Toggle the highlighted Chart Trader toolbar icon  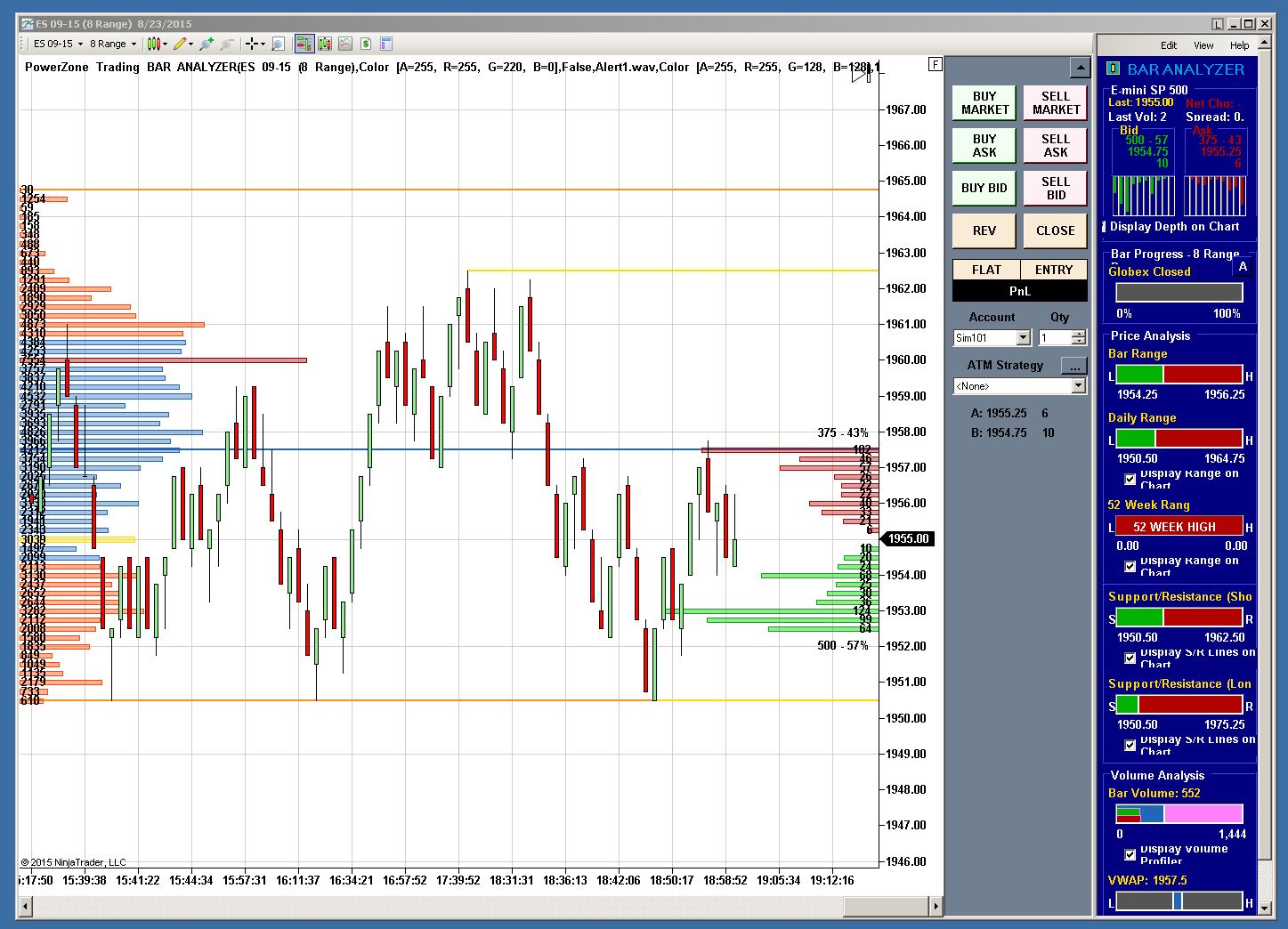pyautogui.click(x=304, y=44)
